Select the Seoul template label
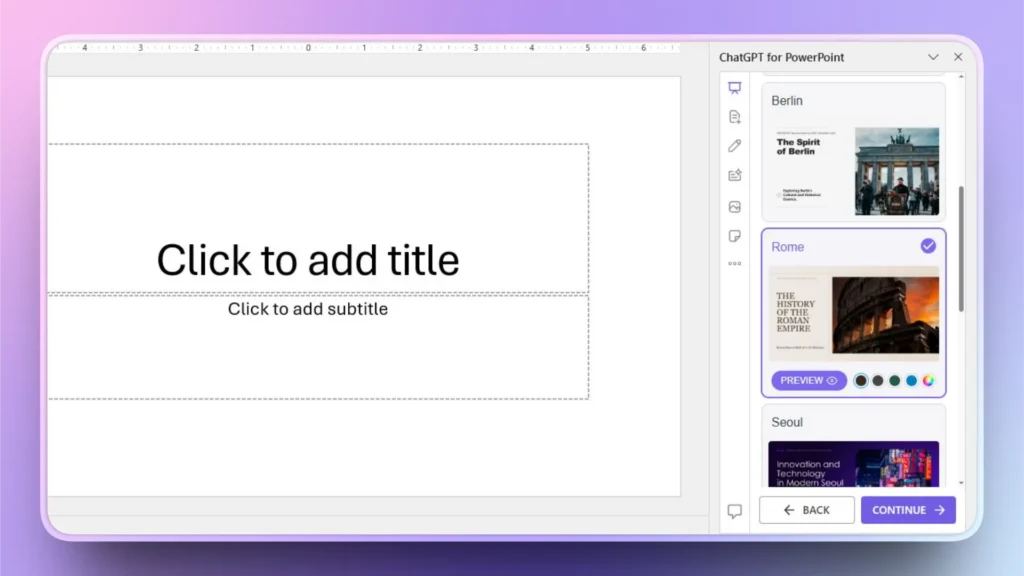The height and width of the screenshot is (576, 1024). (x=787, y=422)
